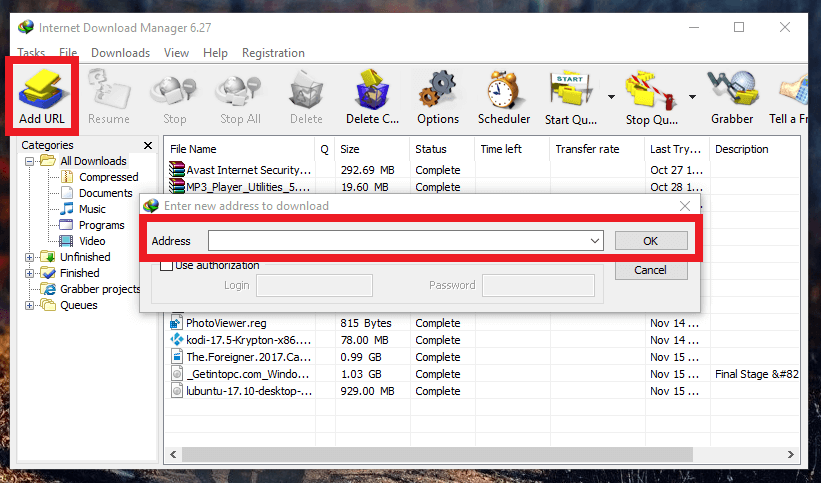Open the Start Queue dropdown arrow
This screenshot has height=483, width=821.
(610, 97)
